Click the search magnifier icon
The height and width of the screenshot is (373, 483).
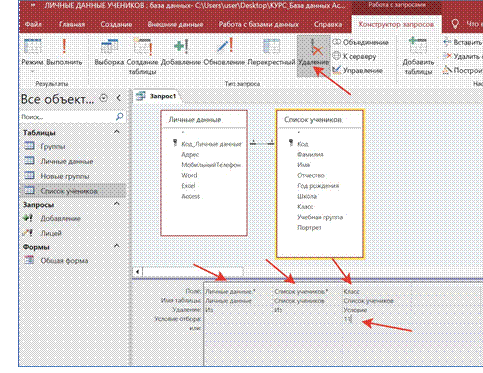coord(119,116)
